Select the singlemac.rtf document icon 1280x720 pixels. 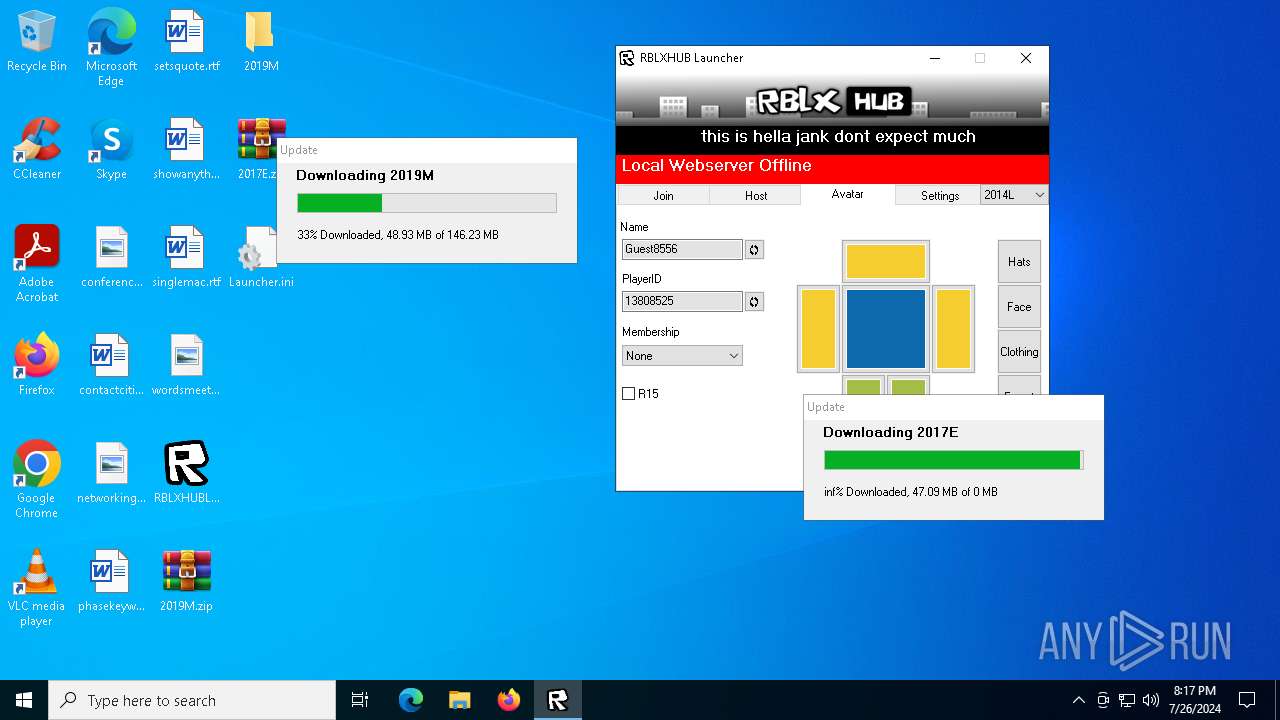[187, 258]
